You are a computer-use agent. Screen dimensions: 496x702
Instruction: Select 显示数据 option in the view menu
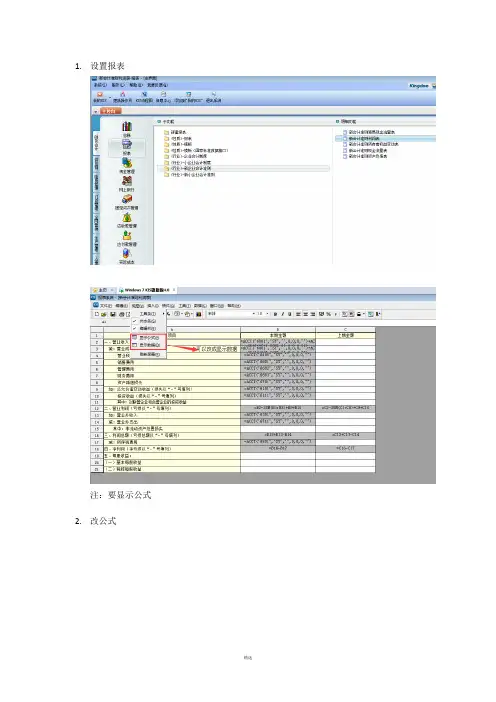[x=148, y=345]
